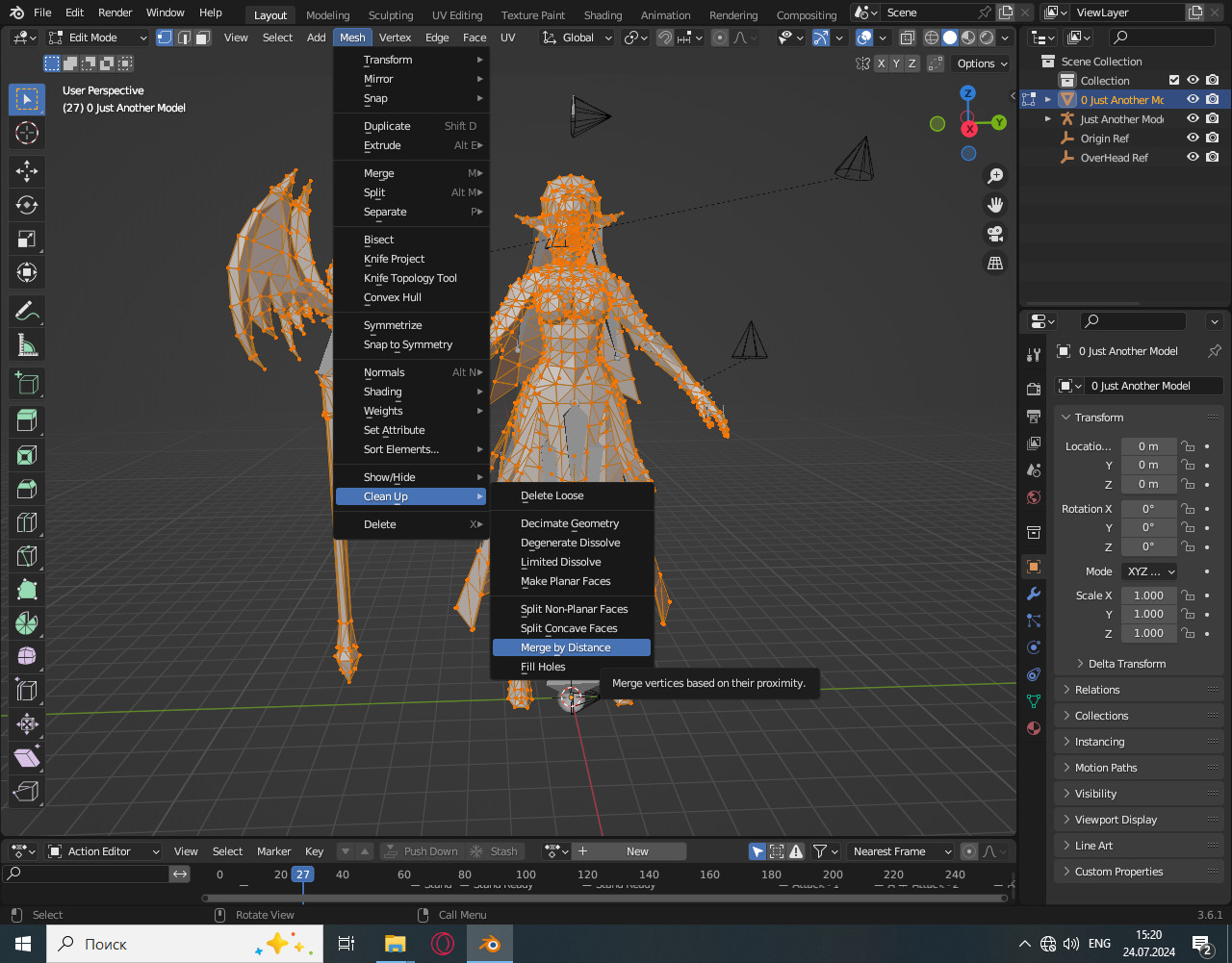Select the Annotate pencil tool

27,311
